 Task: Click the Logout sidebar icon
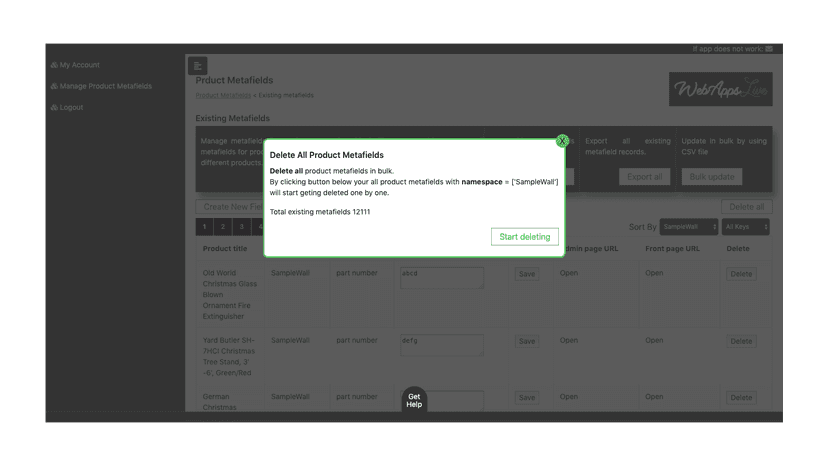tap(54, 107)
